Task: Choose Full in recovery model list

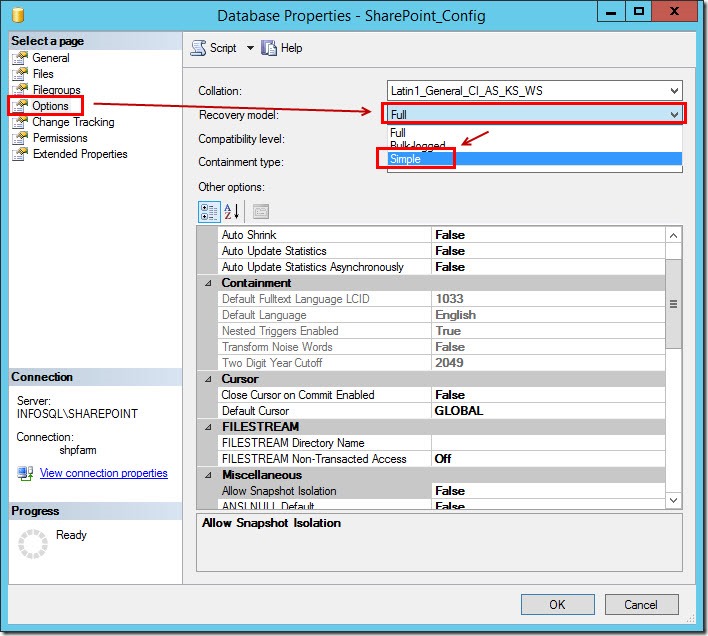Action: 535,133
